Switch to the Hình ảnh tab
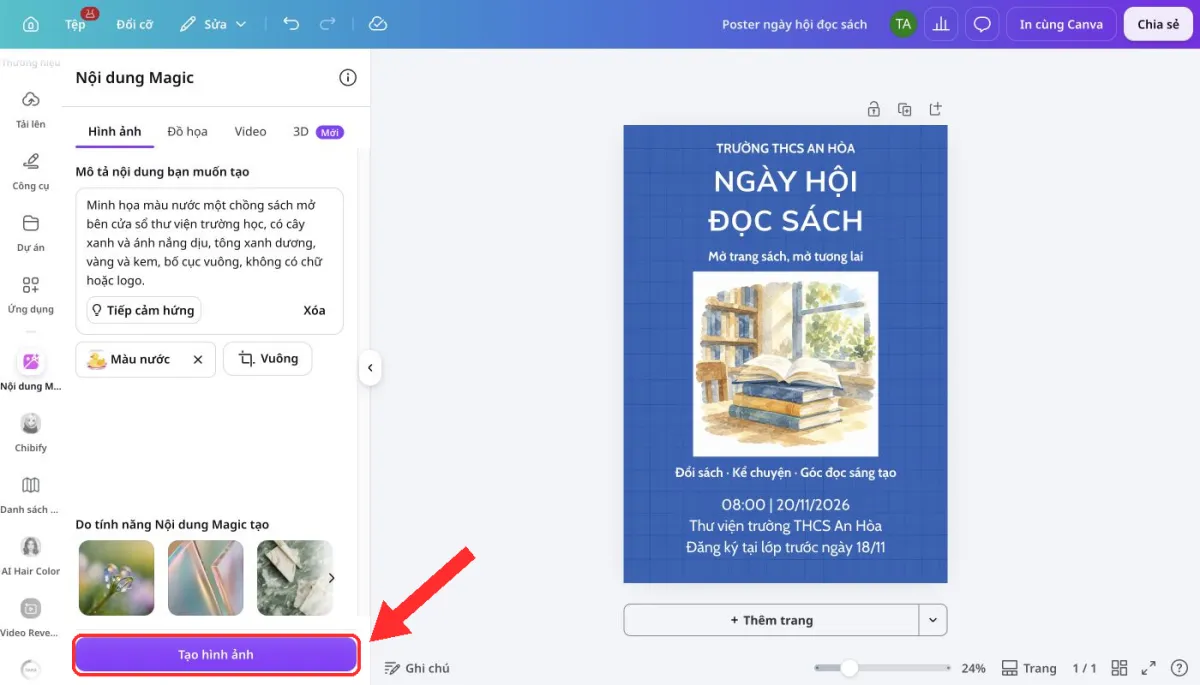 [x=114, y=131]
